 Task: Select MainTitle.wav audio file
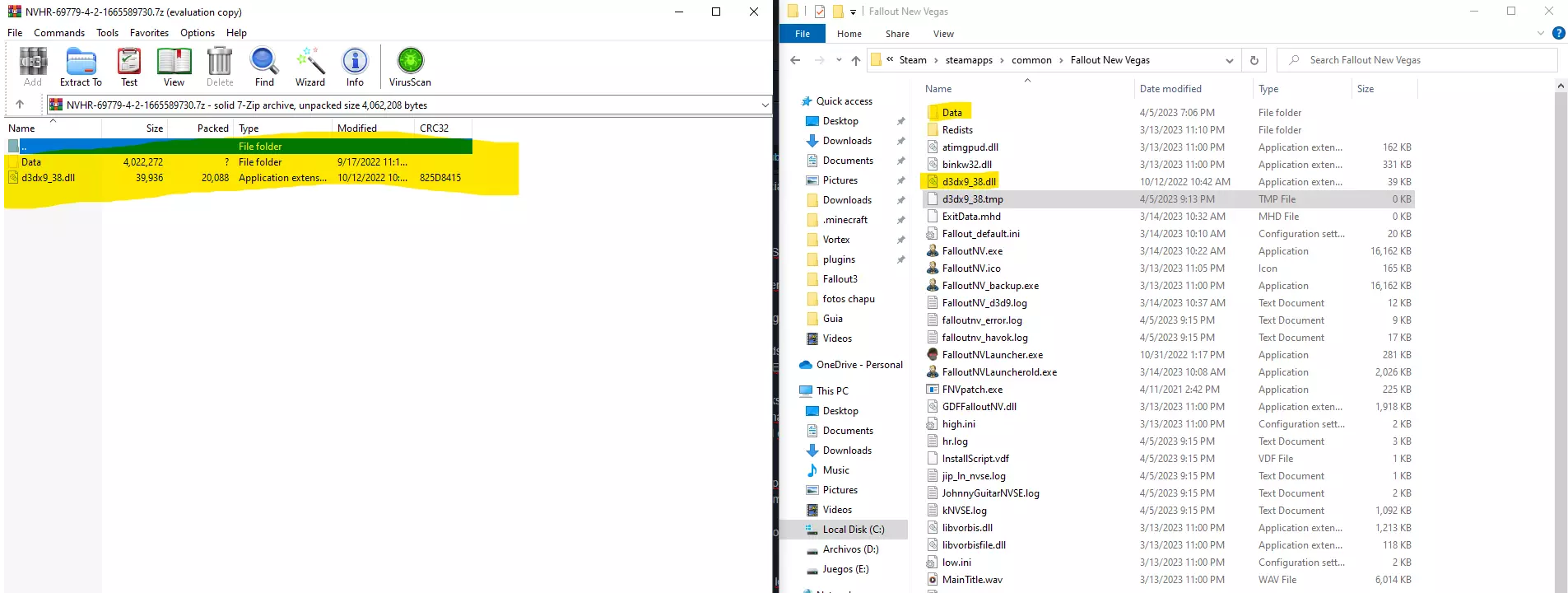pos(972,580)
